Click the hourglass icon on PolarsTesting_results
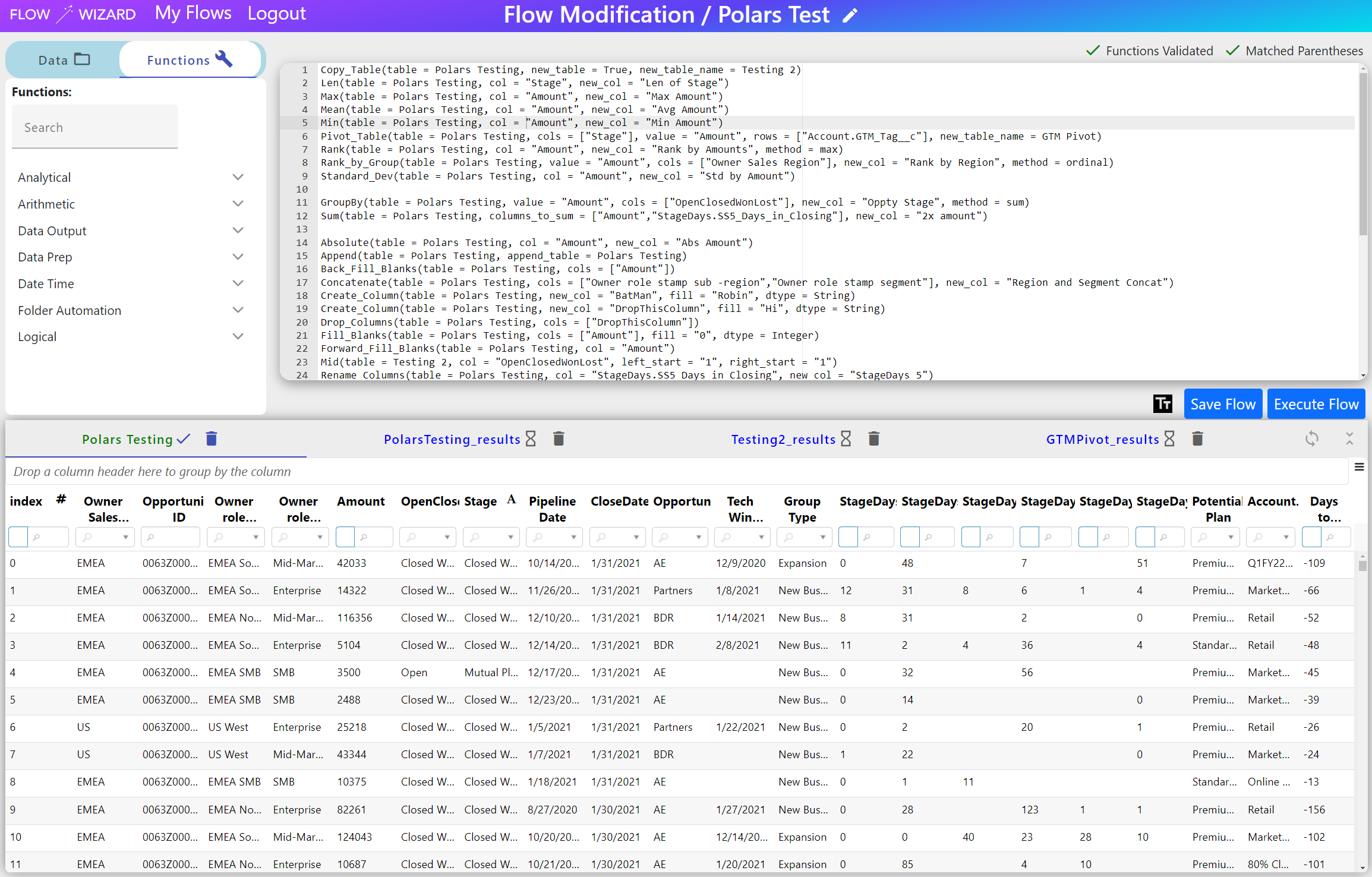Viewport: 1372px width, 877px height. click(x=531, y=439)
